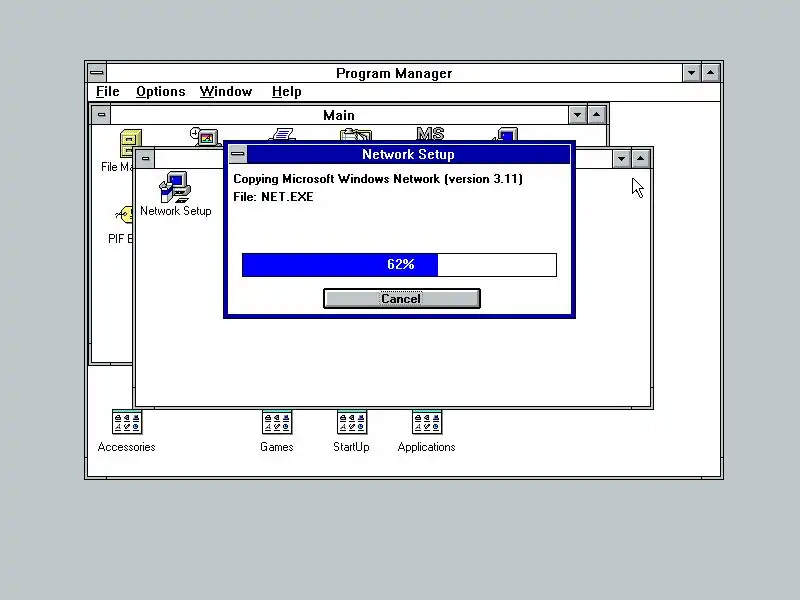
Task: Open the File menu in Program Manager
Action: click(x=108, y=92)
